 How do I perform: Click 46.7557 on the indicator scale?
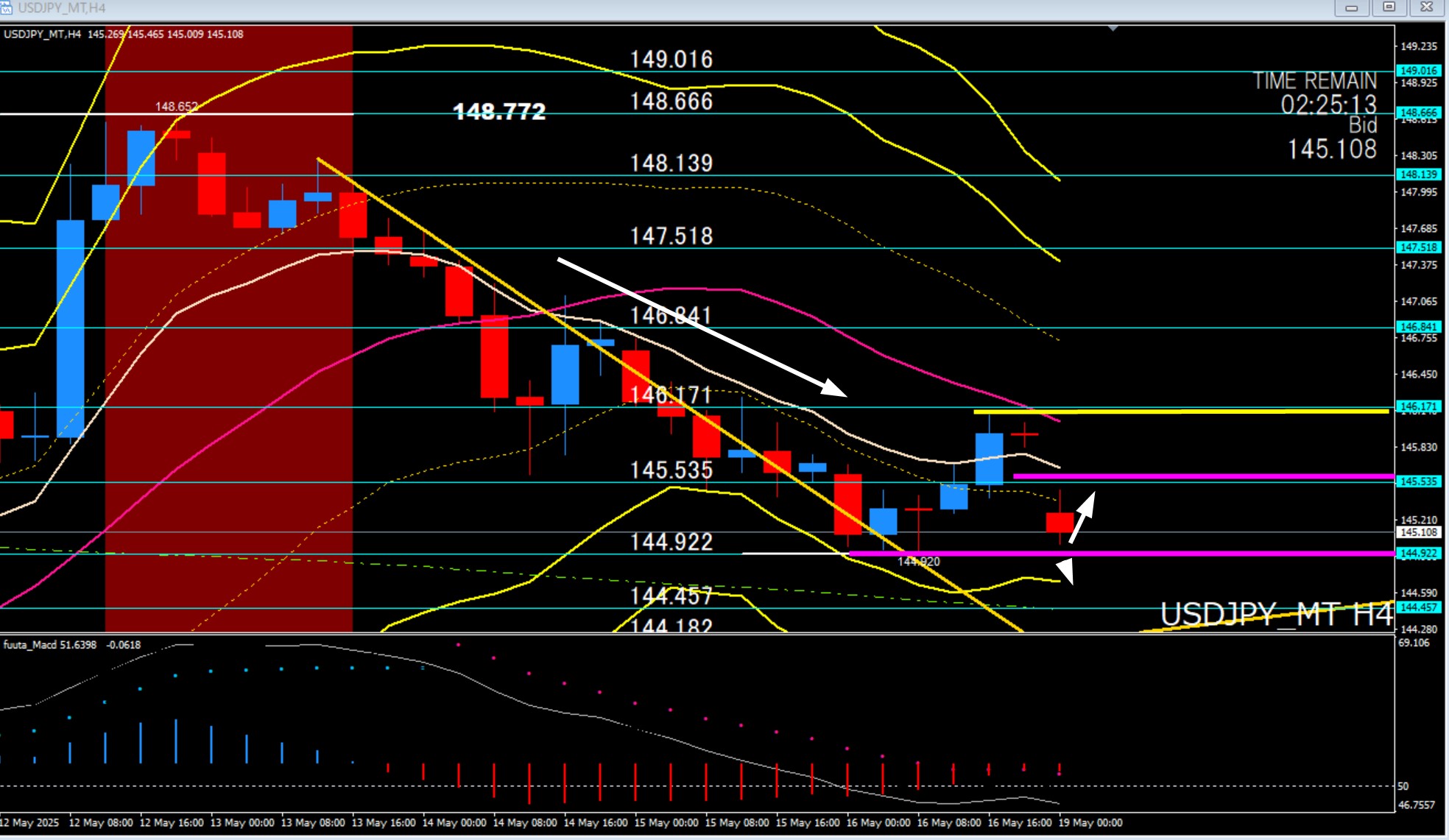coord(1417,805)
